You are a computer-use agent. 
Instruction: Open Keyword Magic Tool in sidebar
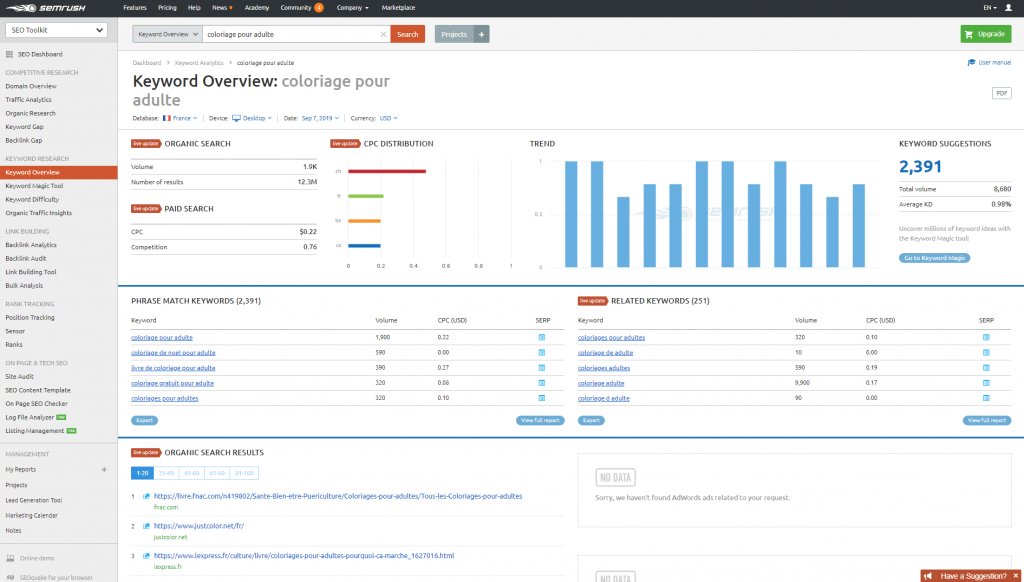[x=35, y=186]
